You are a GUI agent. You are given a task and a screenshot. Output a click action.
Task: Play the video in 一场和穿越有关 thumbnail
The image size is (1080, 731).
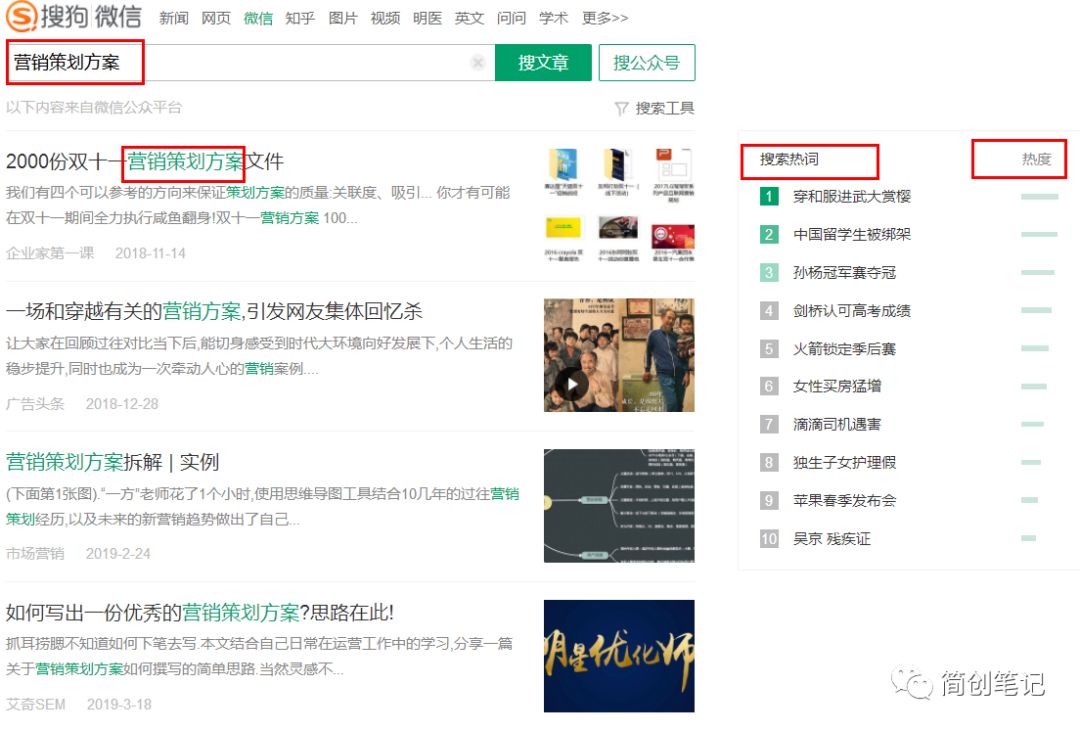point(572,384)
